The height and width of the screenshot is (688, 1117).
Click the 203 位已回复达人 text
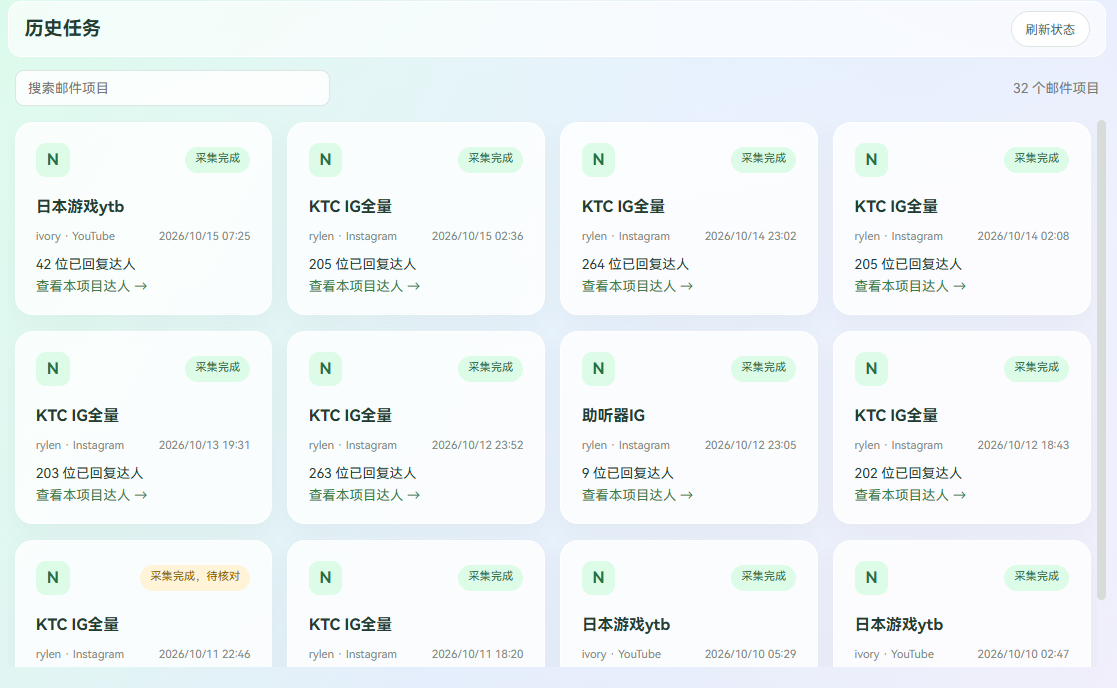[90, 473]
